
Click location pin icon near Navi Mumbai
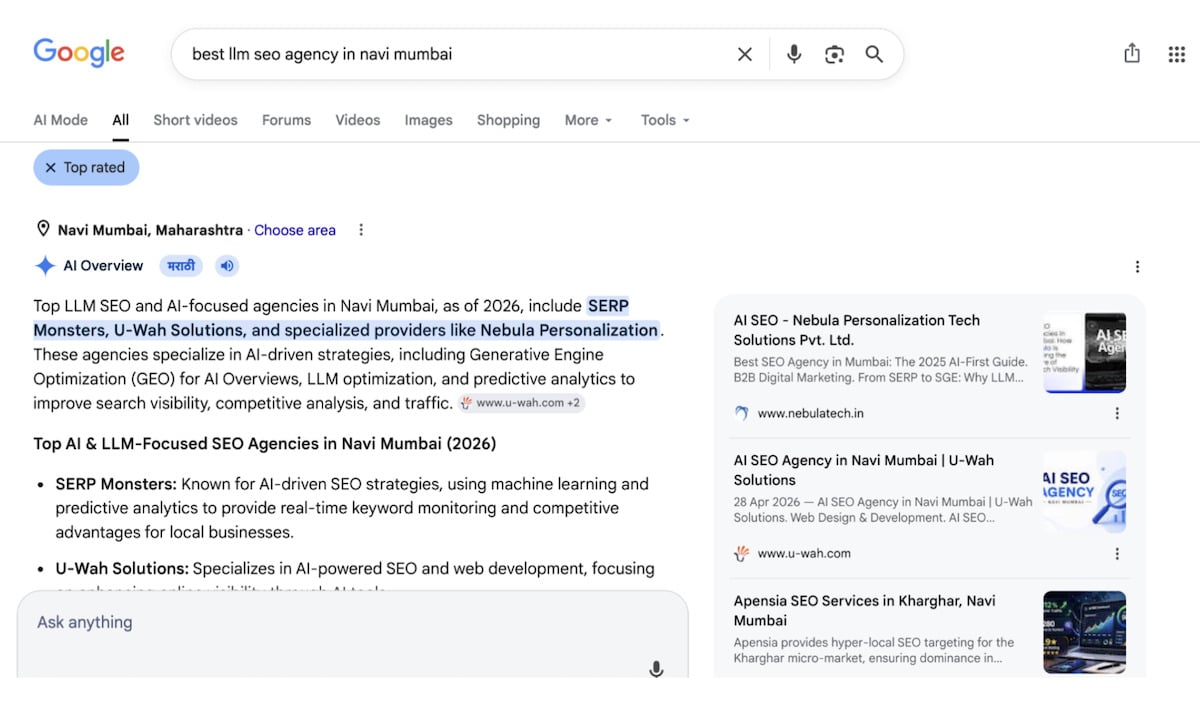tap(43, 229)
